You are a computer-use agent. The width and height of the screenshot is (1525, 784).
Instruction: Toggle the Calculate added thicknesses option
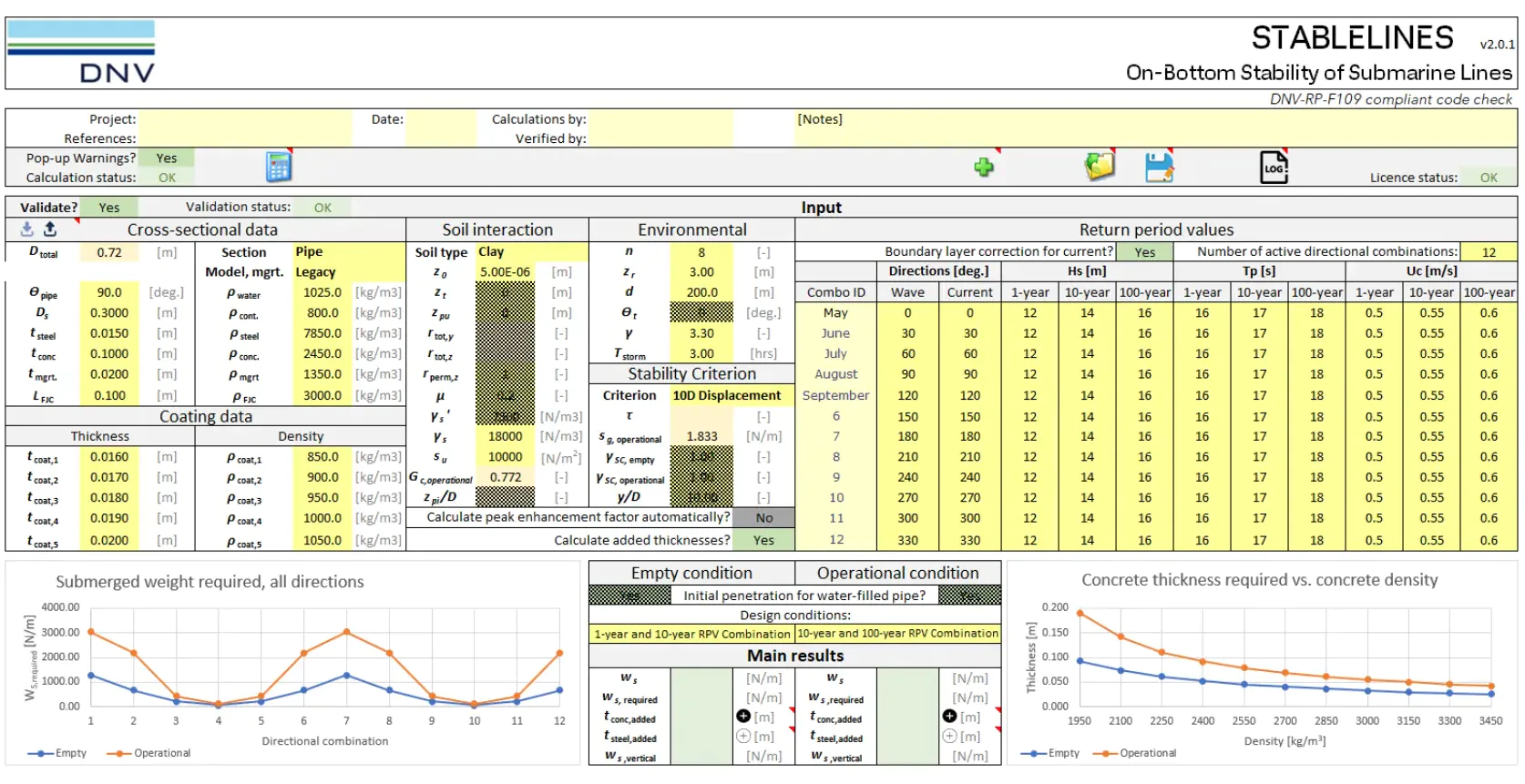coord(764,540)
